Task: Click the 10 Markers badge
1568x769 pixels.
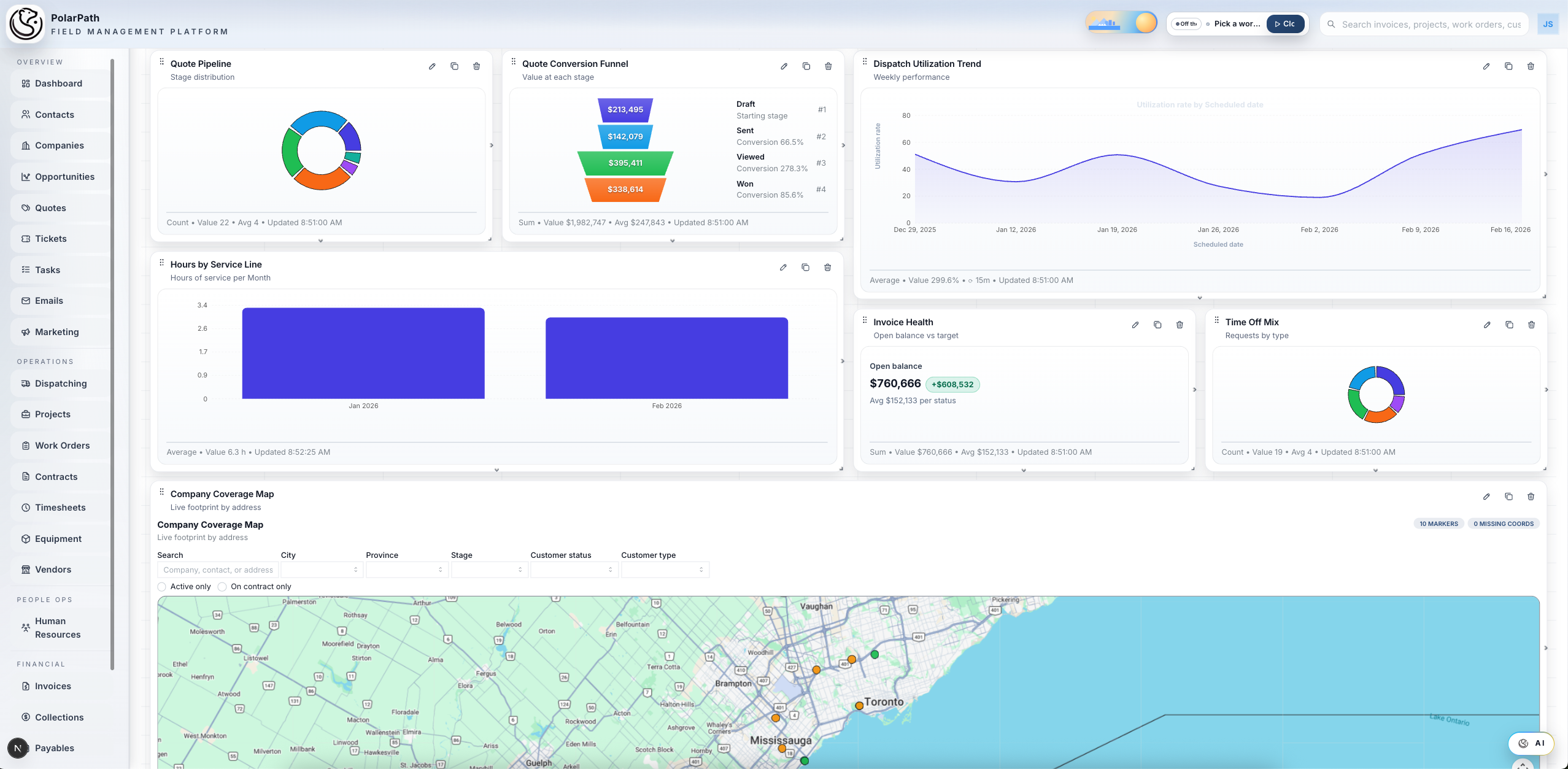Action: (x=1439, y=524)
